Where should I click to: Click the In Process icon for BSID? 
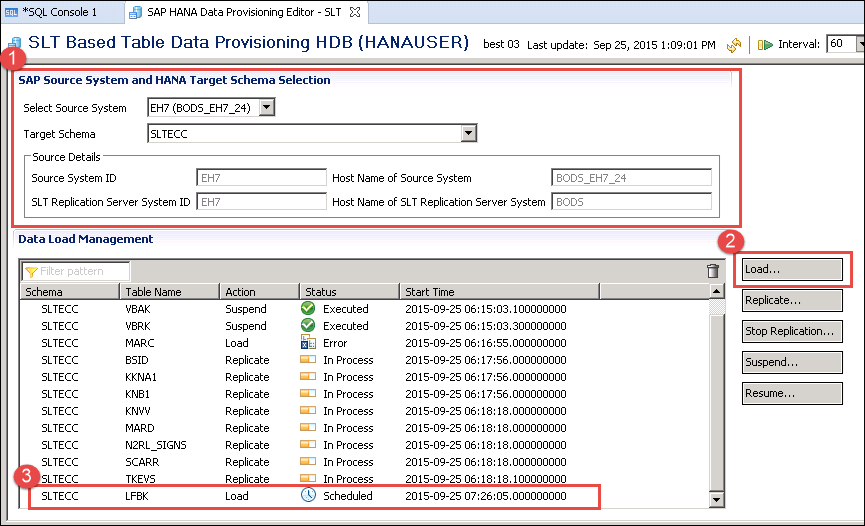(x=308, y=360)
